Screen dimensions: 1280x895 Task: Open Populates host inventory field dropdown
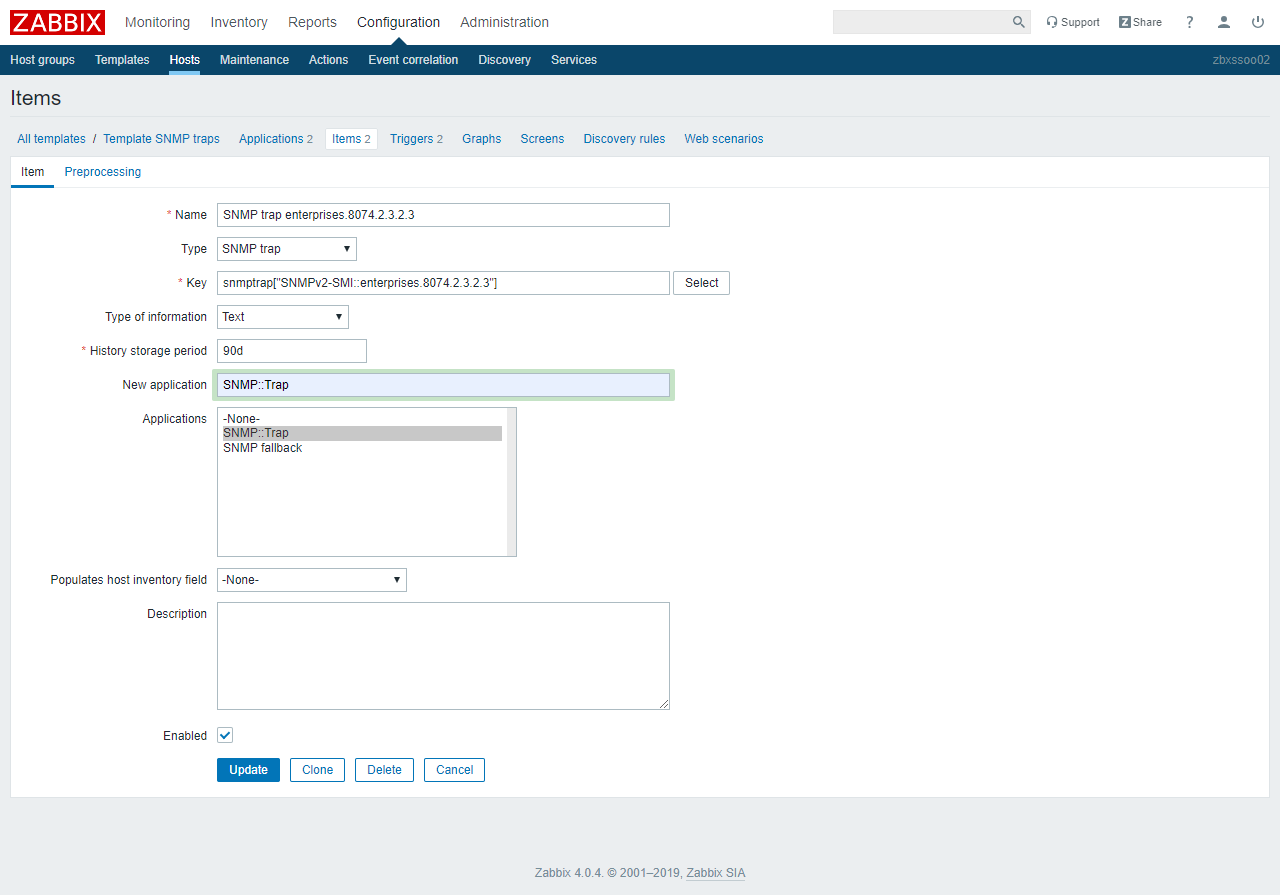(x=311, y=580)
